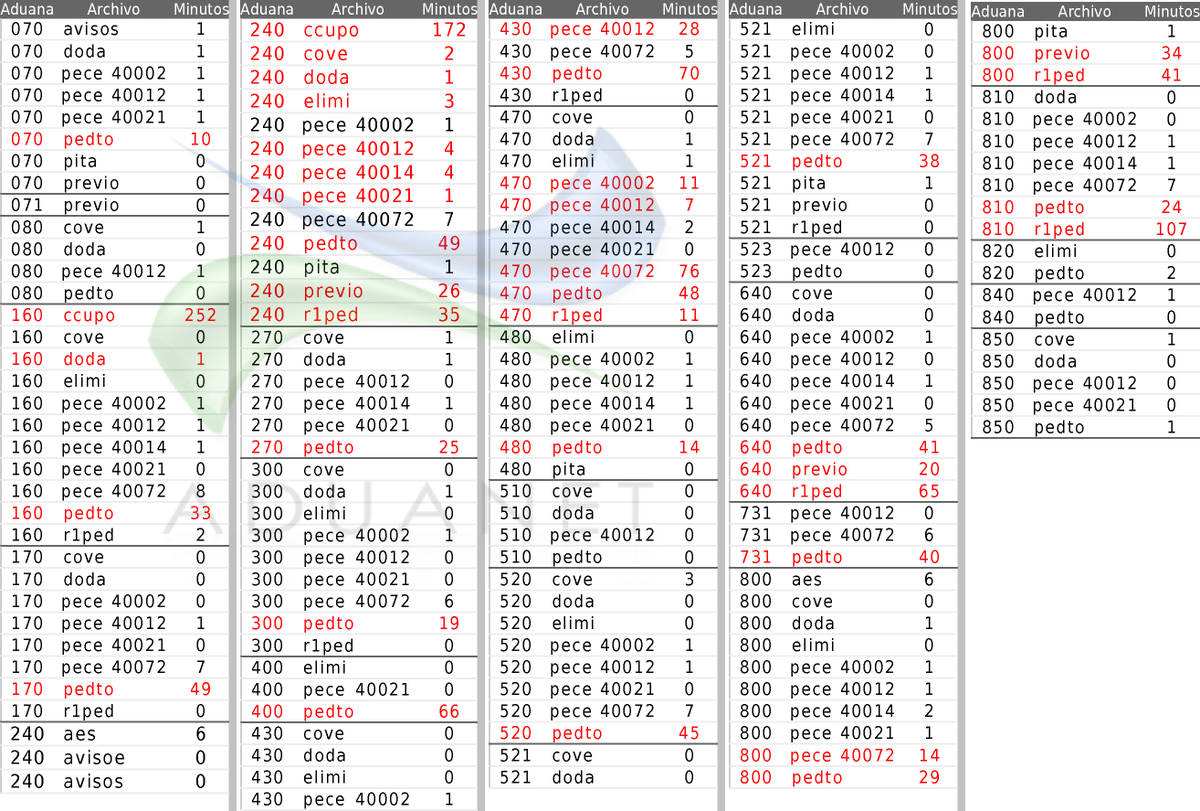Select 'pita' in the 800 row
The height and width of the screenshot is (811, 1200).
point(1049,32)
